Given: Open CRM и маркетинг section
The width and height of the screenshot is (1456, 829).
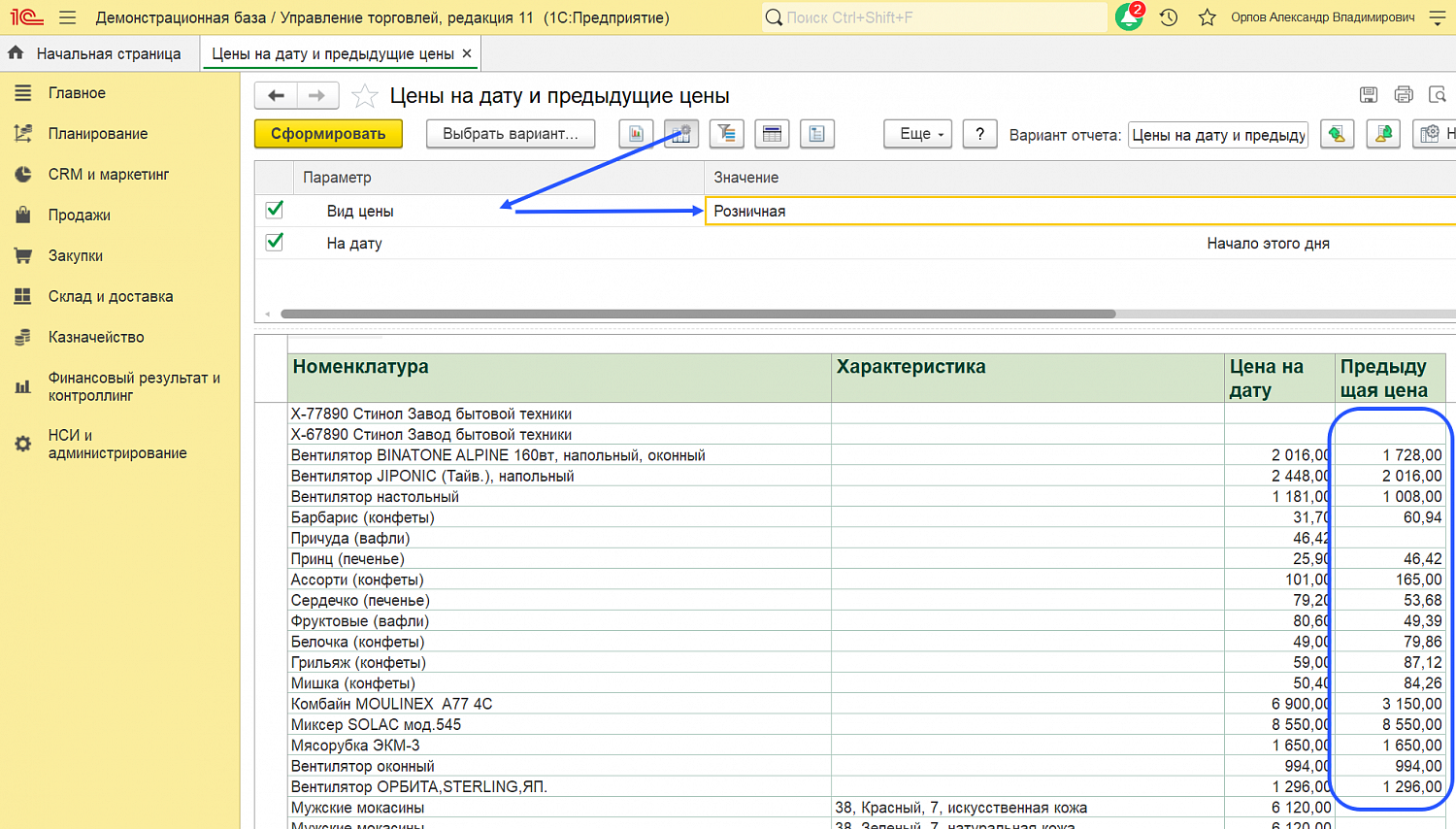Looking at the screenshot, I should [x=109, y=175].
